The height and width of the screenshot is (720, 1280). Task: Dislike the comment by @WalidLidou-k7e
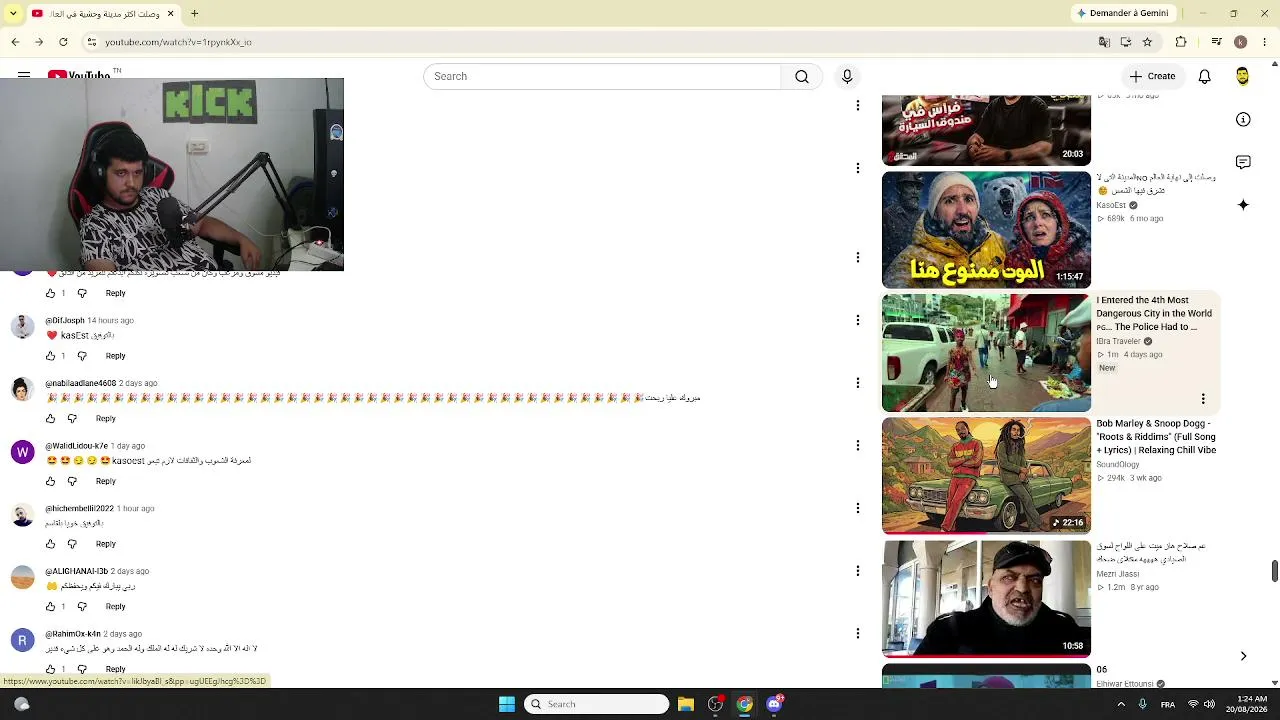[71, 482]
